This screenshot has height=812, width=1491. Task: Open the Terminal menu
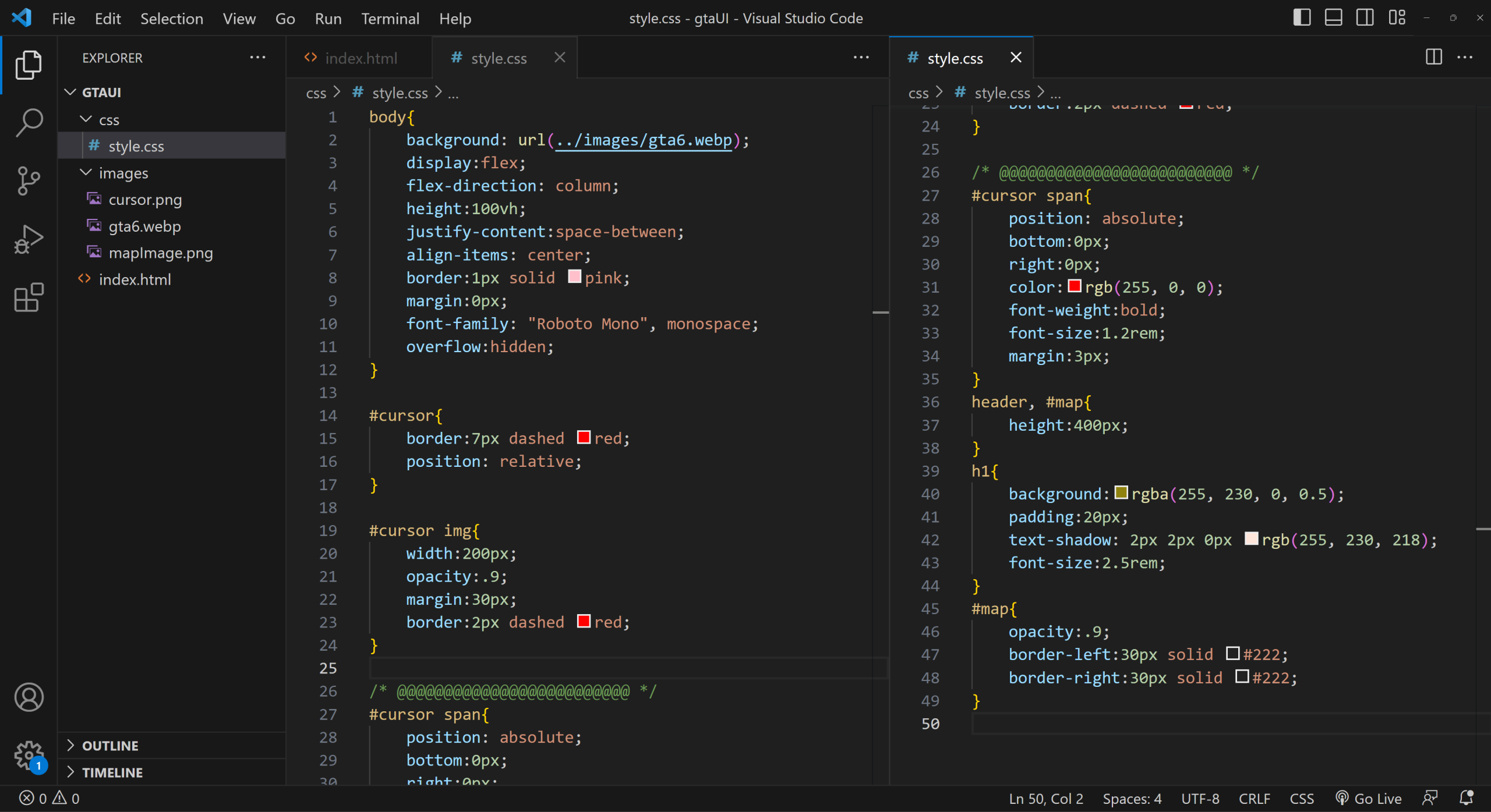(390, 18)
